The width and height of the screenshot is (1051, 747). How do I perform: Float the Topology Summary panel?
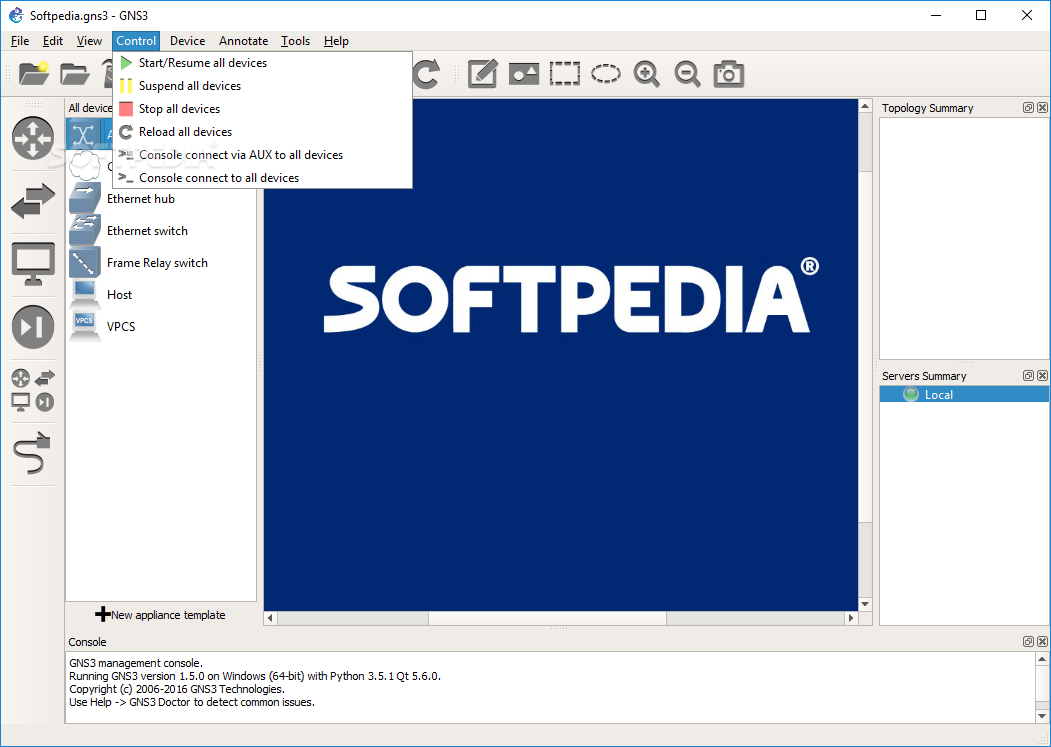tap(1028, 107)
